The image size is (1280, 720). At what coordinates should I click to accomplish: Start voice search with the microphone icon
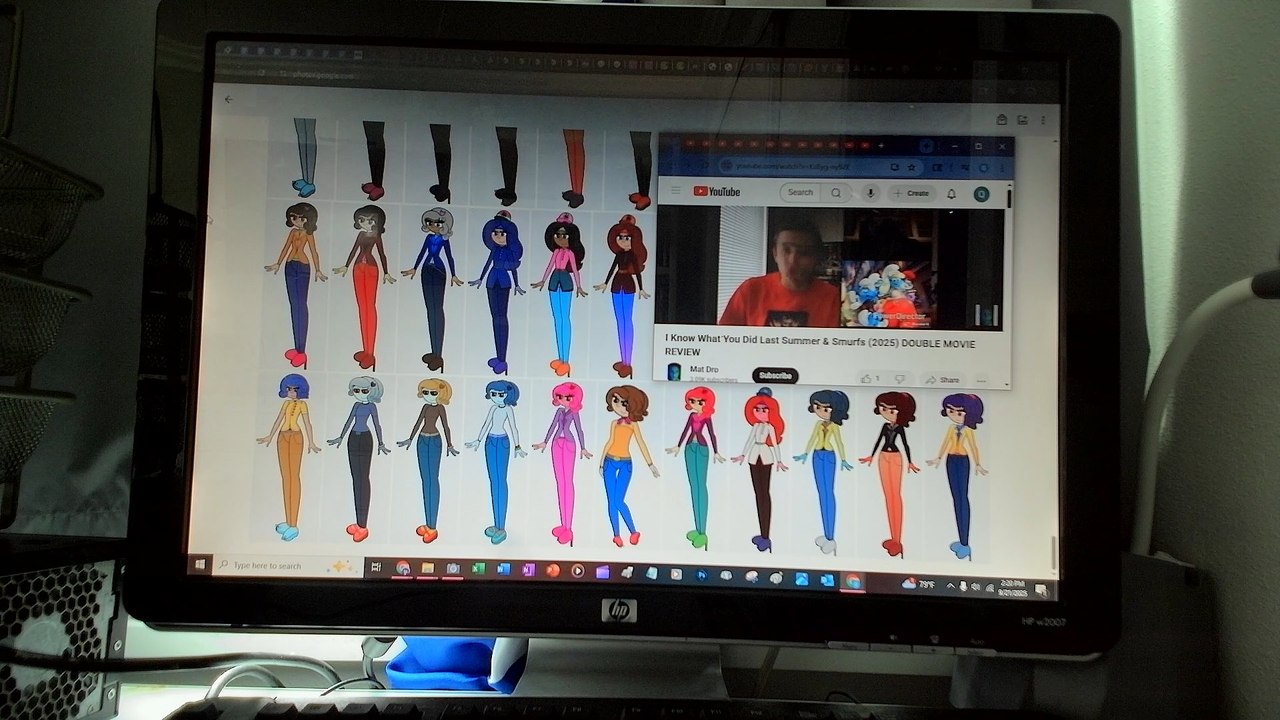click(871, 192)
